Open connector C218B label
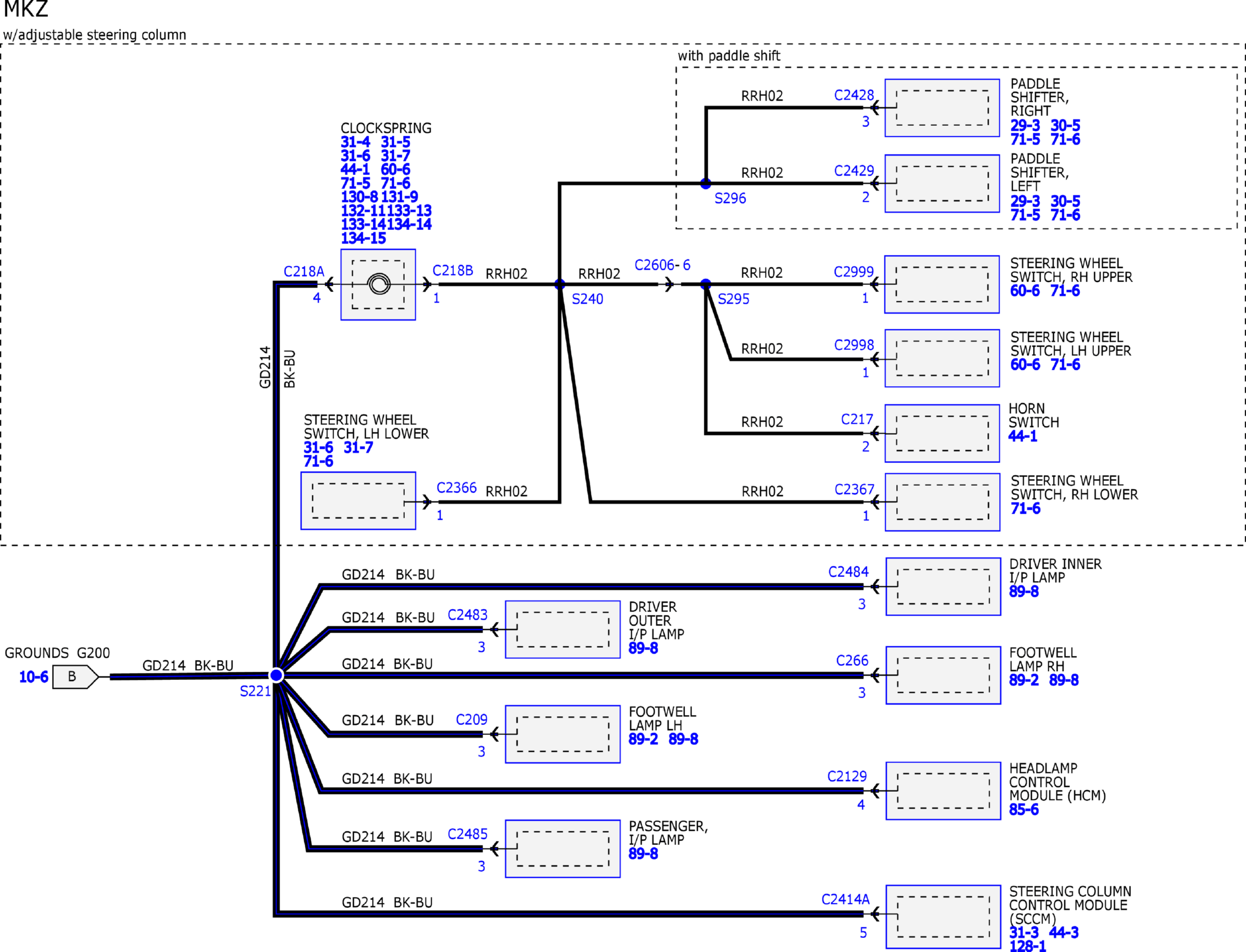1246x952 pixels. (453, 270)
